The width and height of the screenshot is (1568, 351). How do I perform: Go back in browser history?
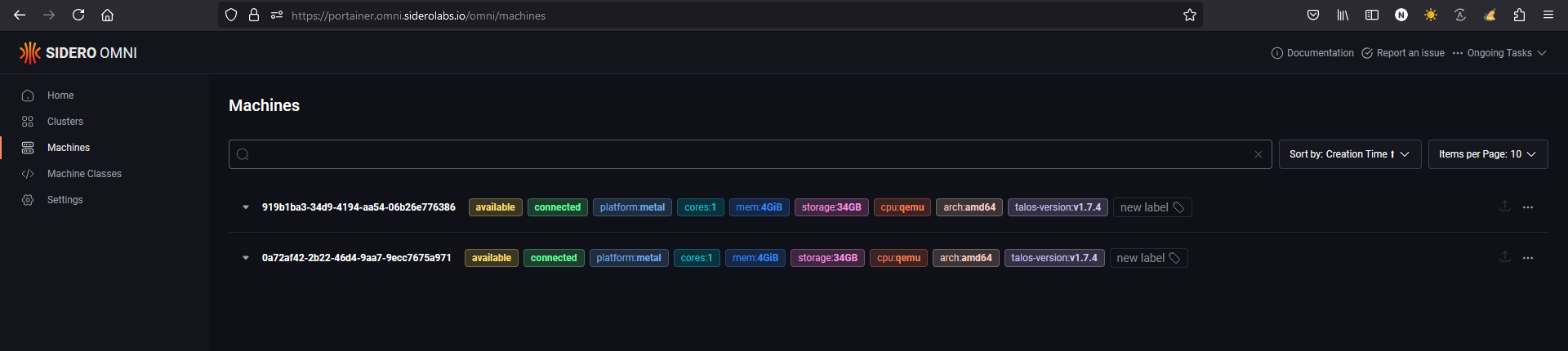click(x=20, y=15)
